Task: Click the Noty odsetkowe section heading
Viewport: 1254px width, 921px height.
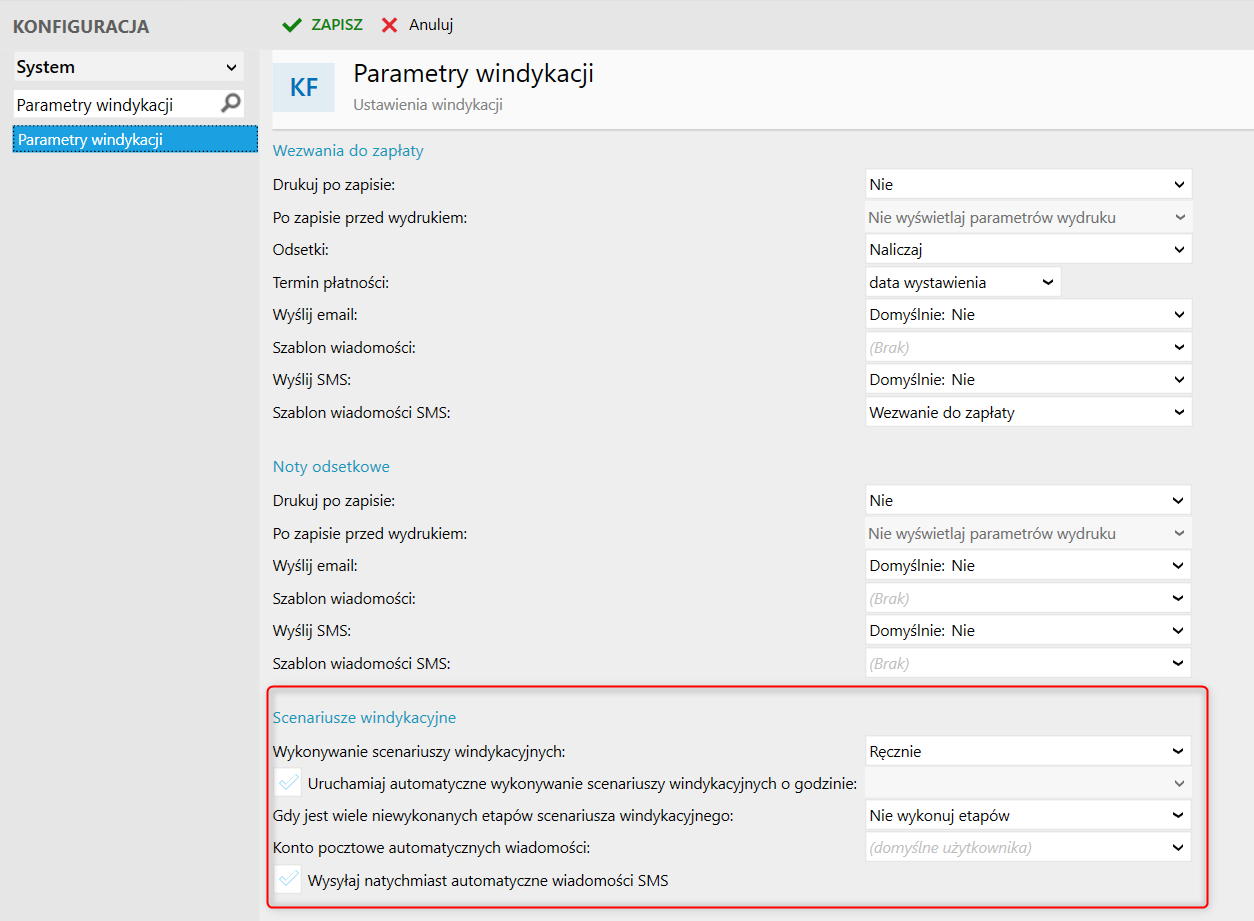Action: pos(331,467)
